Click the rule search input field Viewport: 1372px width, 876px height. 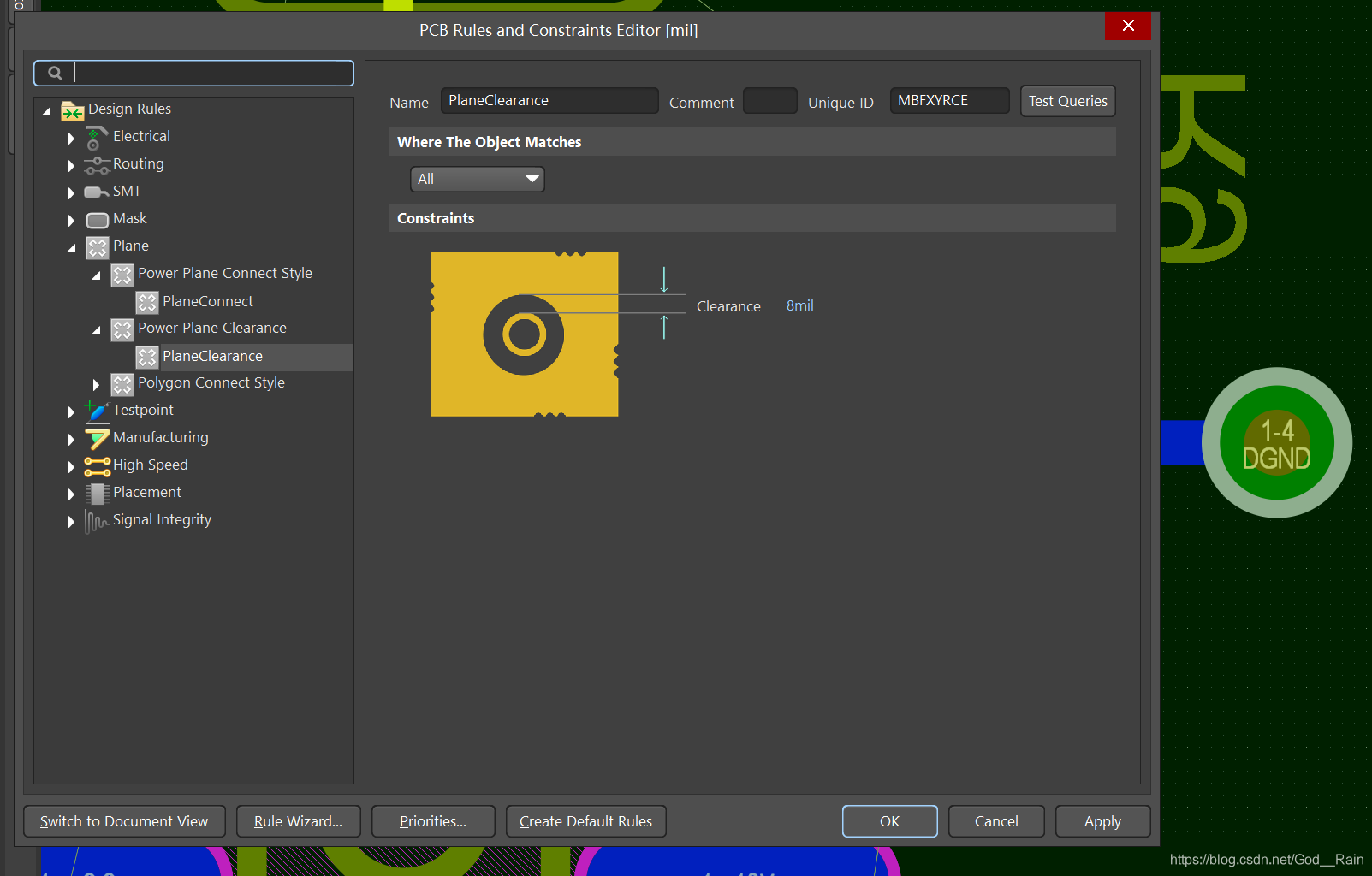click(193, 73)
